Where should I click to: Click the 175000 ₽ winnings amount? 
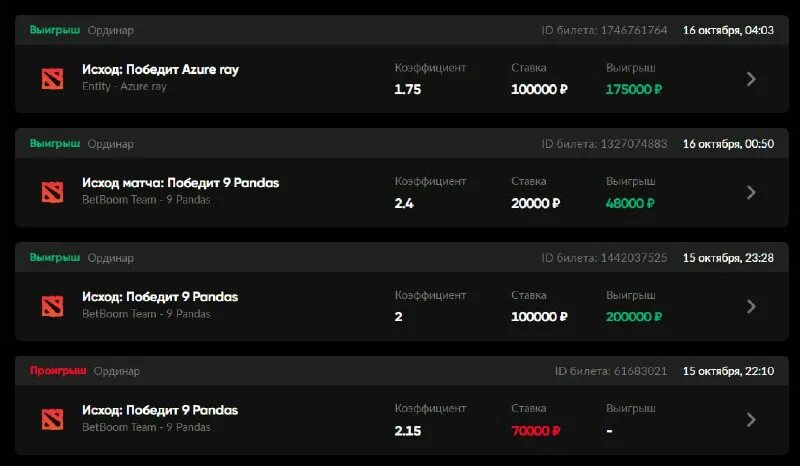point(634,89)
